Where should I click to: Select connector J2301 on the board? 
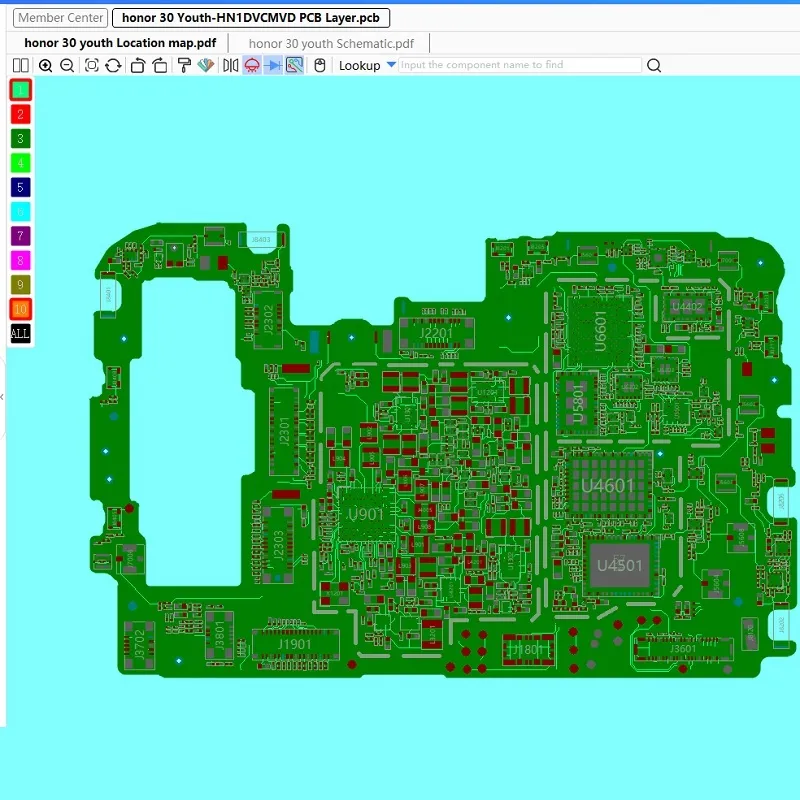coord(284,431)
